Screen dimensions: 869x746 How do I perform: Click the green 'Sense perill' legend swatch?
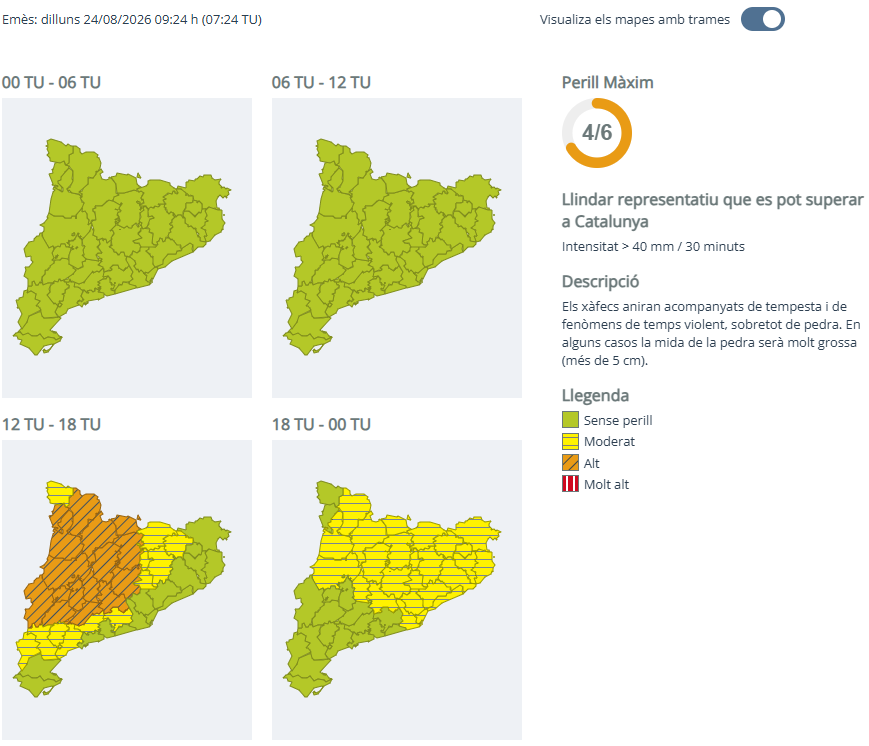(570, 420)
